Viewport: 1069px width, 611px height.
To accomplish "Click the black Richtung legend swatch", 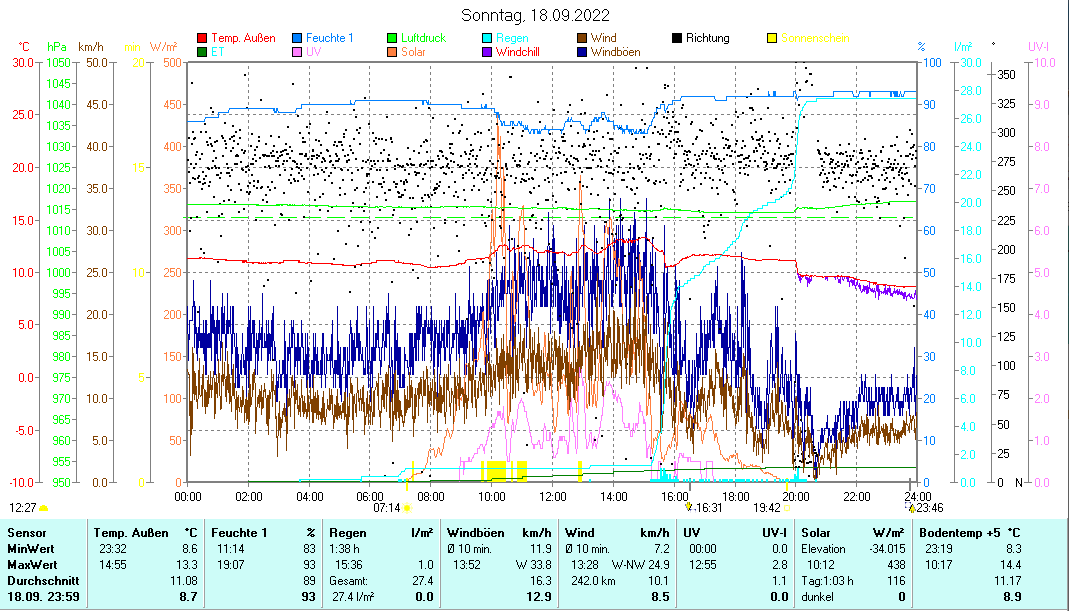I will (x=678, y=38).
